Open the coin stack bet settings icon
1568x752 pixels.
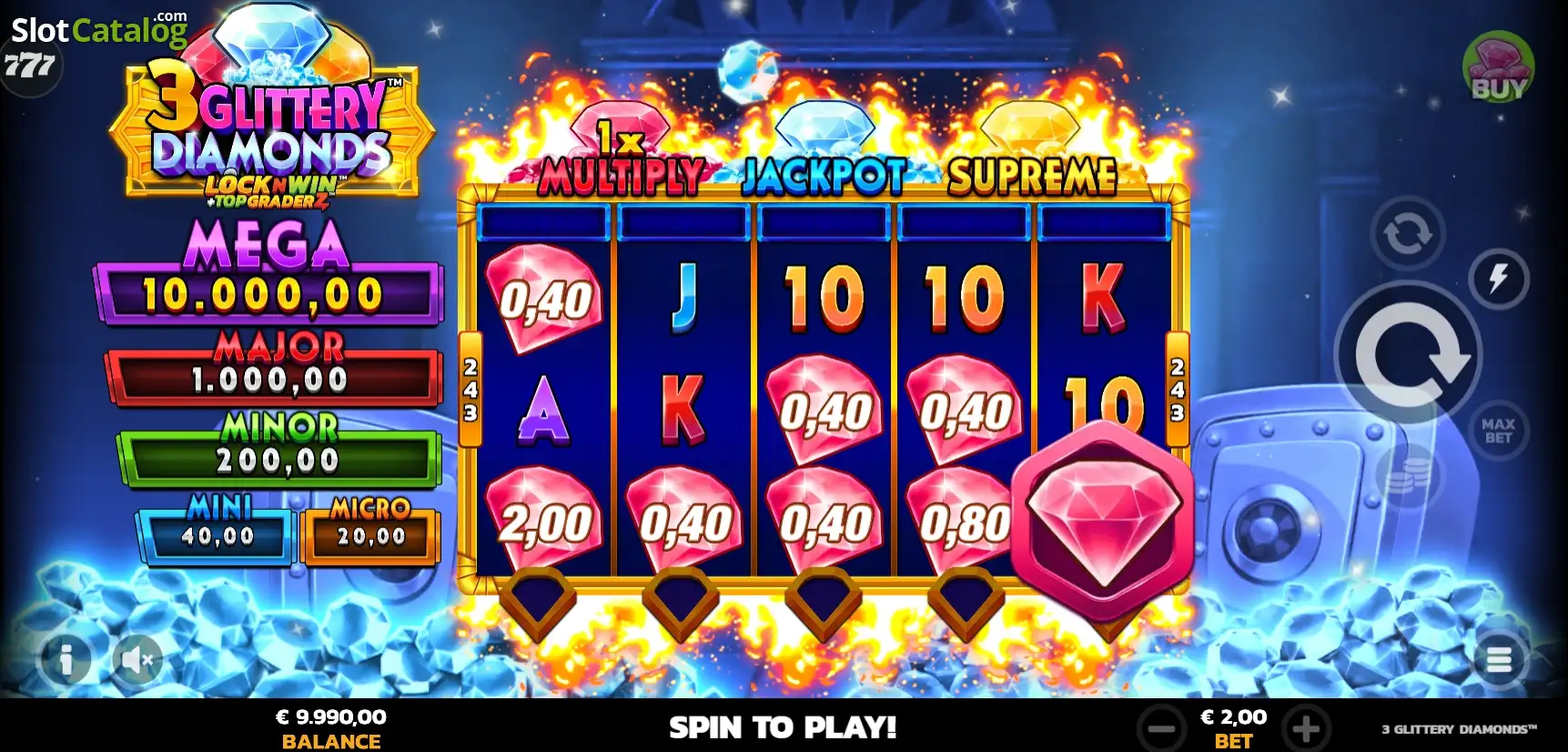coord(1409,476)
